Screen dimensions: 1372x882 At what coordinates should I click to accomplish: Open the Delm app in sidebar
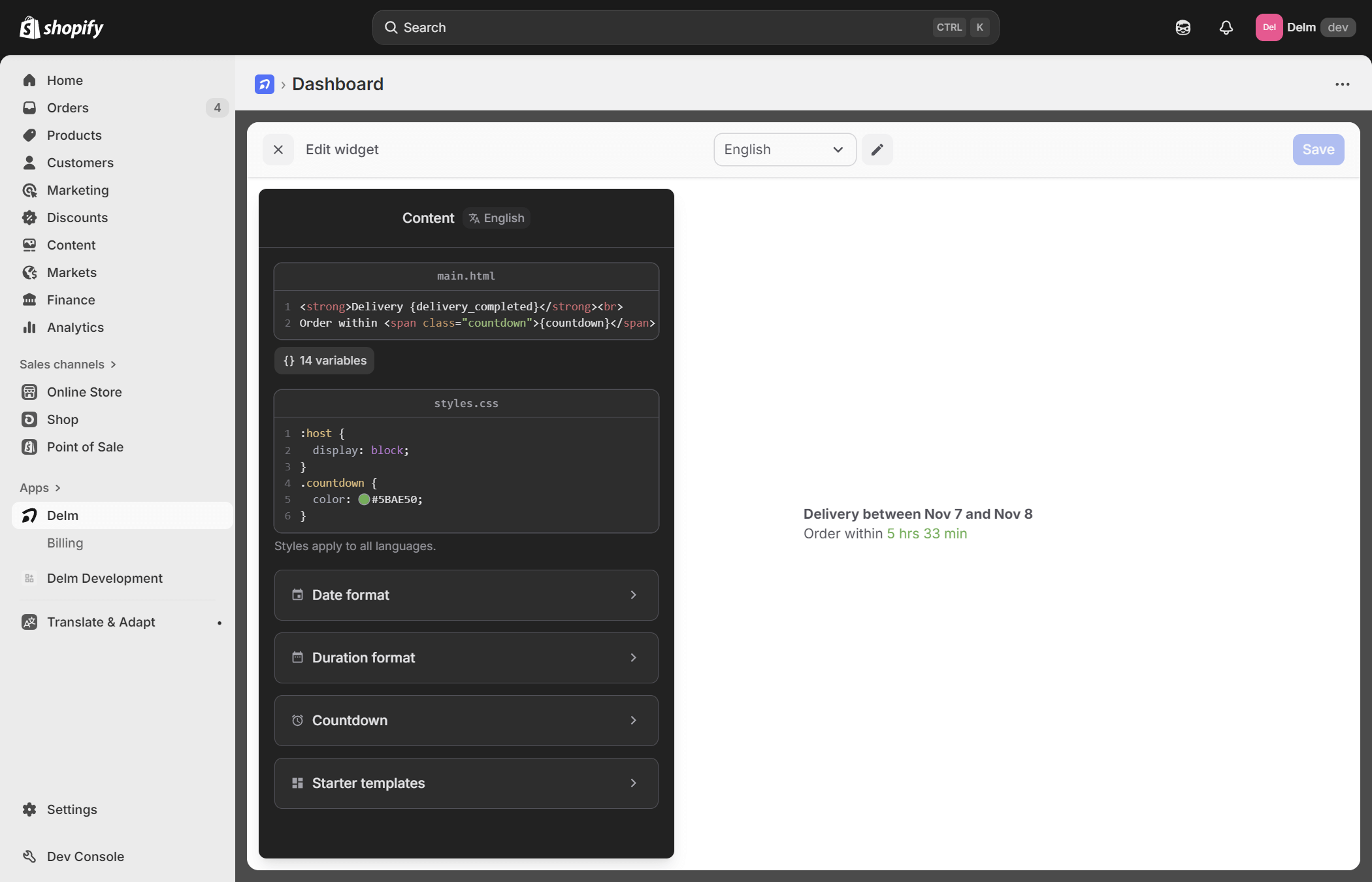click(62, 515)
